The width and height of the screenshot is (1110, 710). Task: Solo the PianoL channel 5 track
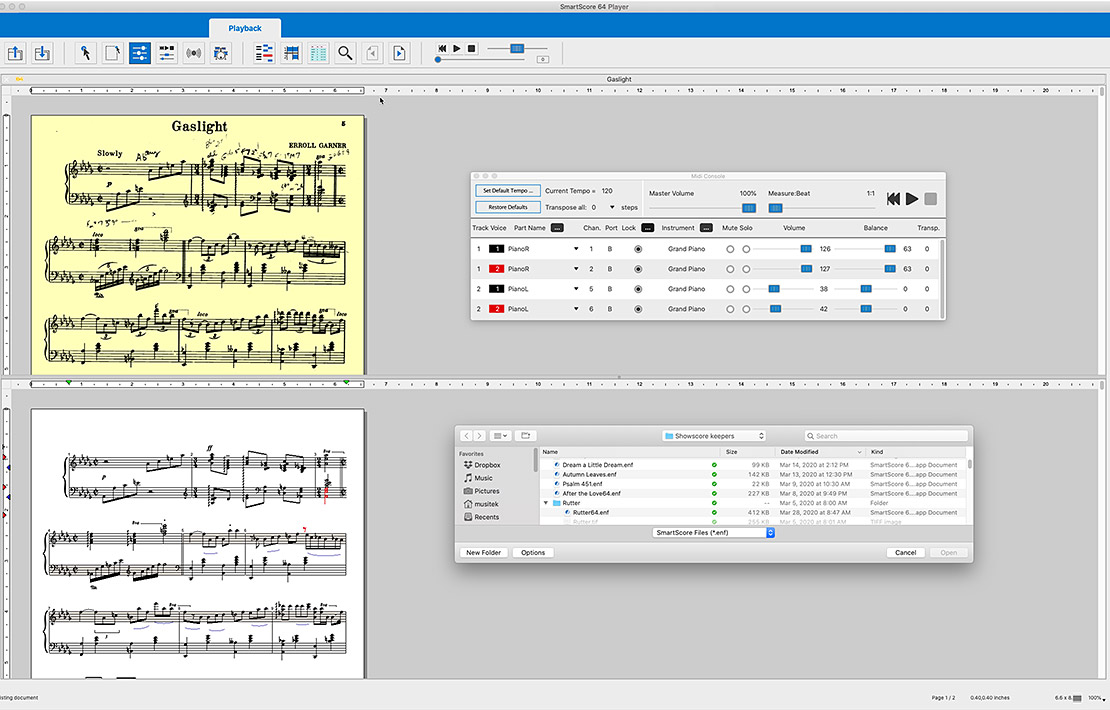pyautogui.click(x=746, y=289)
